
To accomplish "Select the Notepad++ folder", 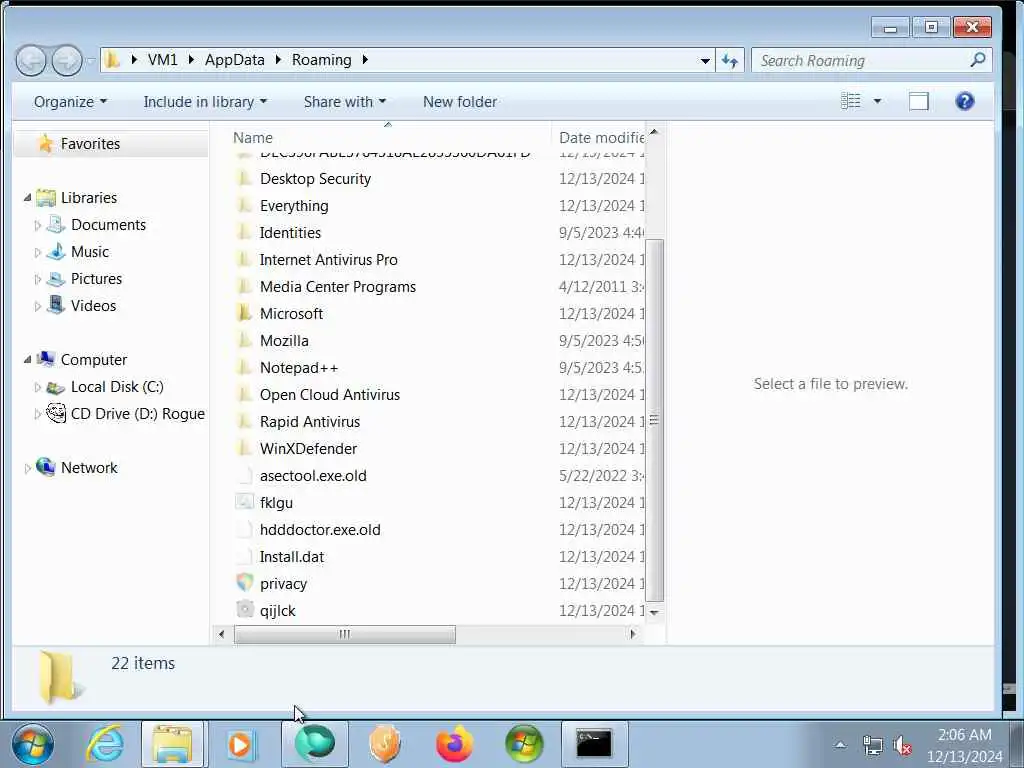I will point(298,368).
